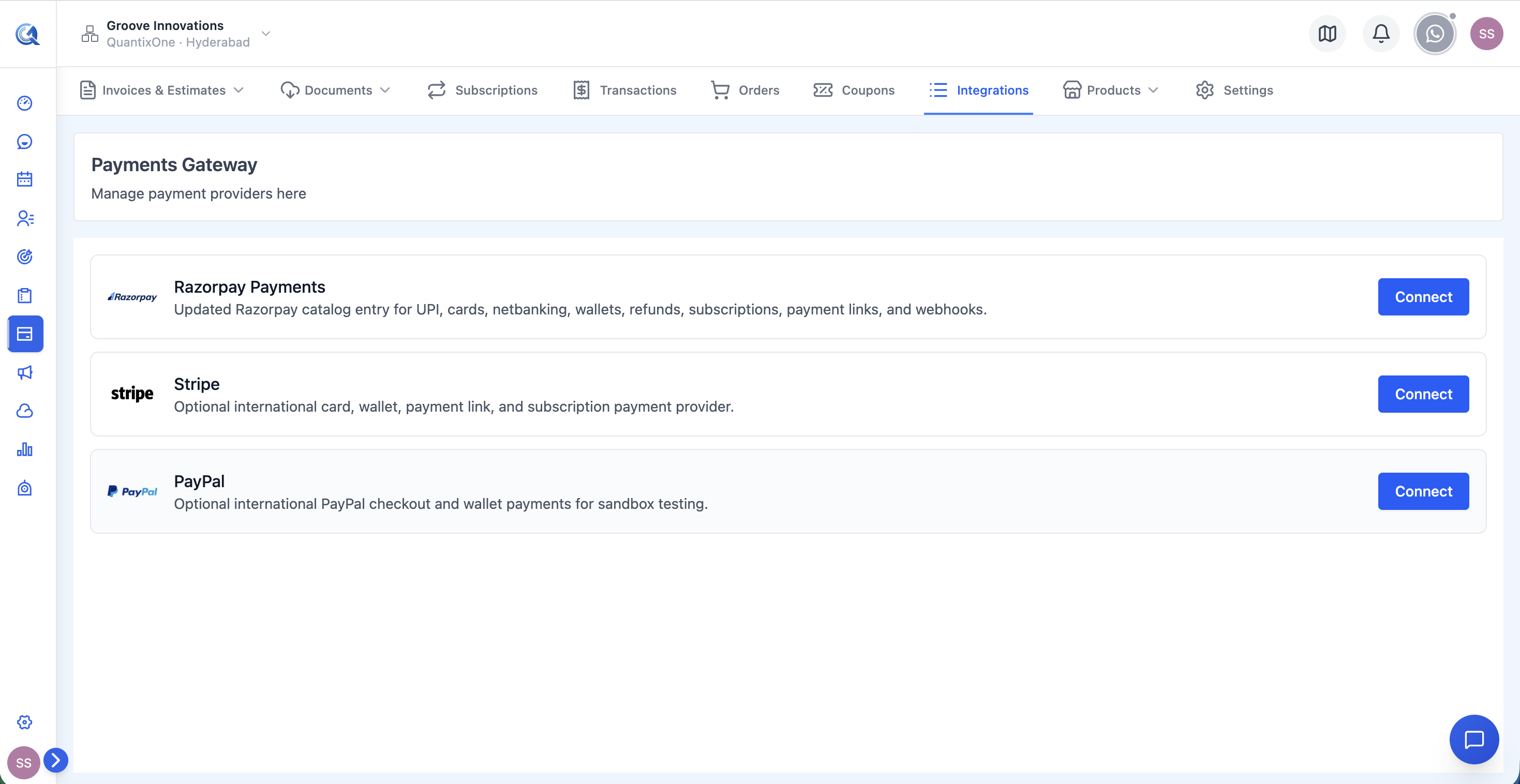
Task: Click the organization hierarchy icon
Action: point(90,34)
